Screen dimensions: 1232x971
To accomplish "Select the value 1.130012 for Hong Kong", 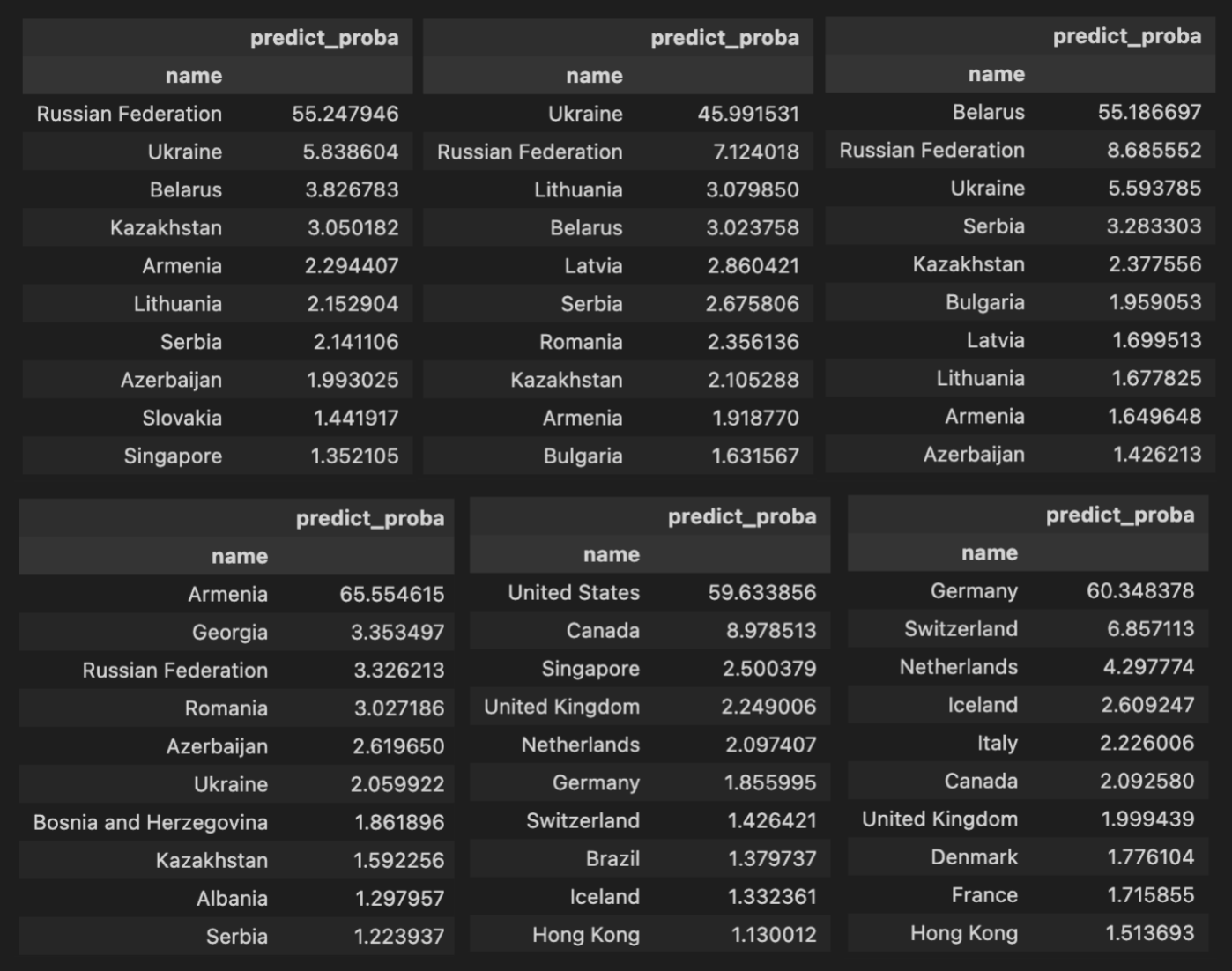I will [774, 934].
